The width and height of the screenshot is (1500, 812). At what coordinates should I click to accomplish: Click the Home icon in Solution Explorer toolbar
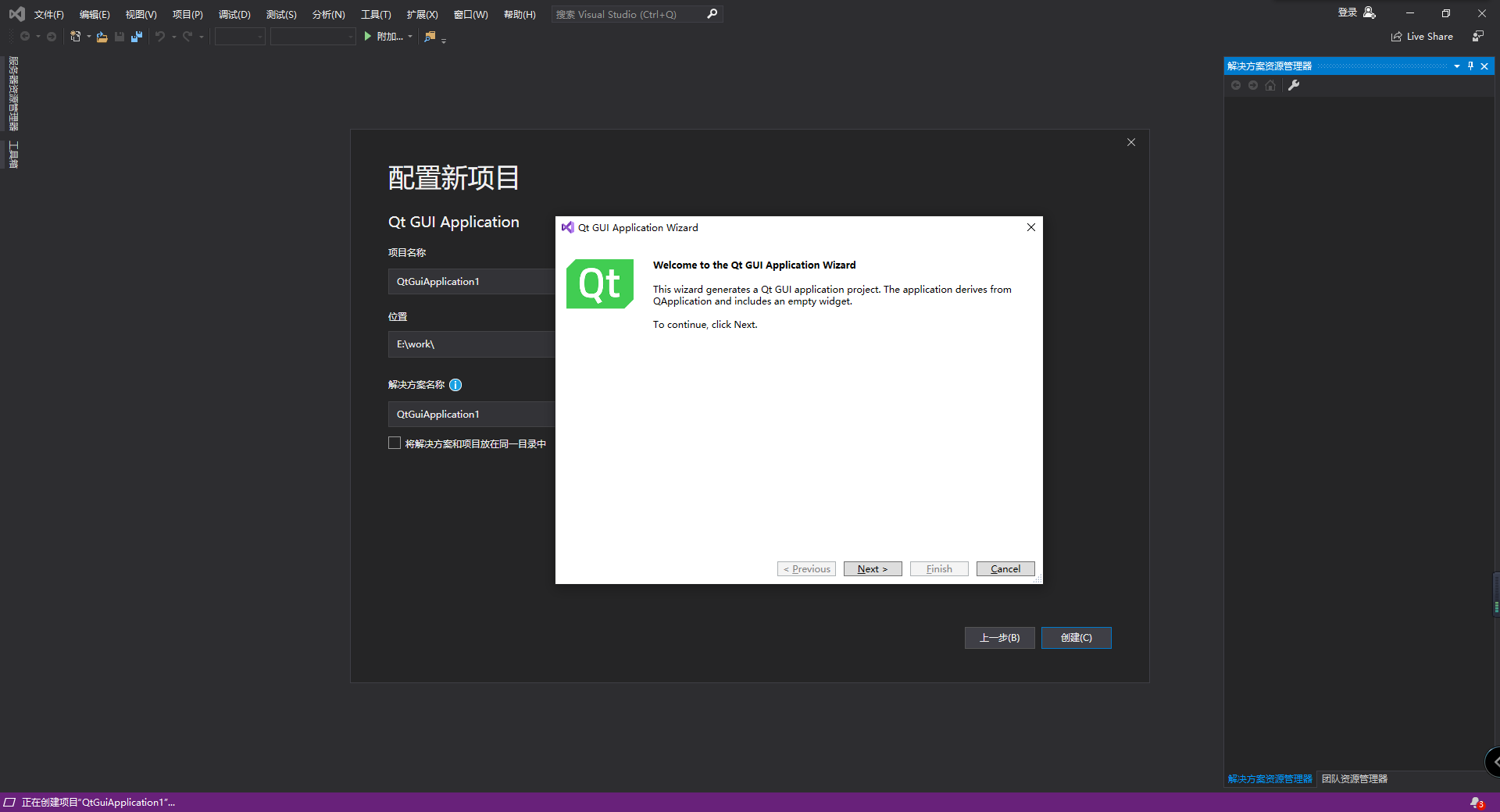click(x=1270, y=86)
